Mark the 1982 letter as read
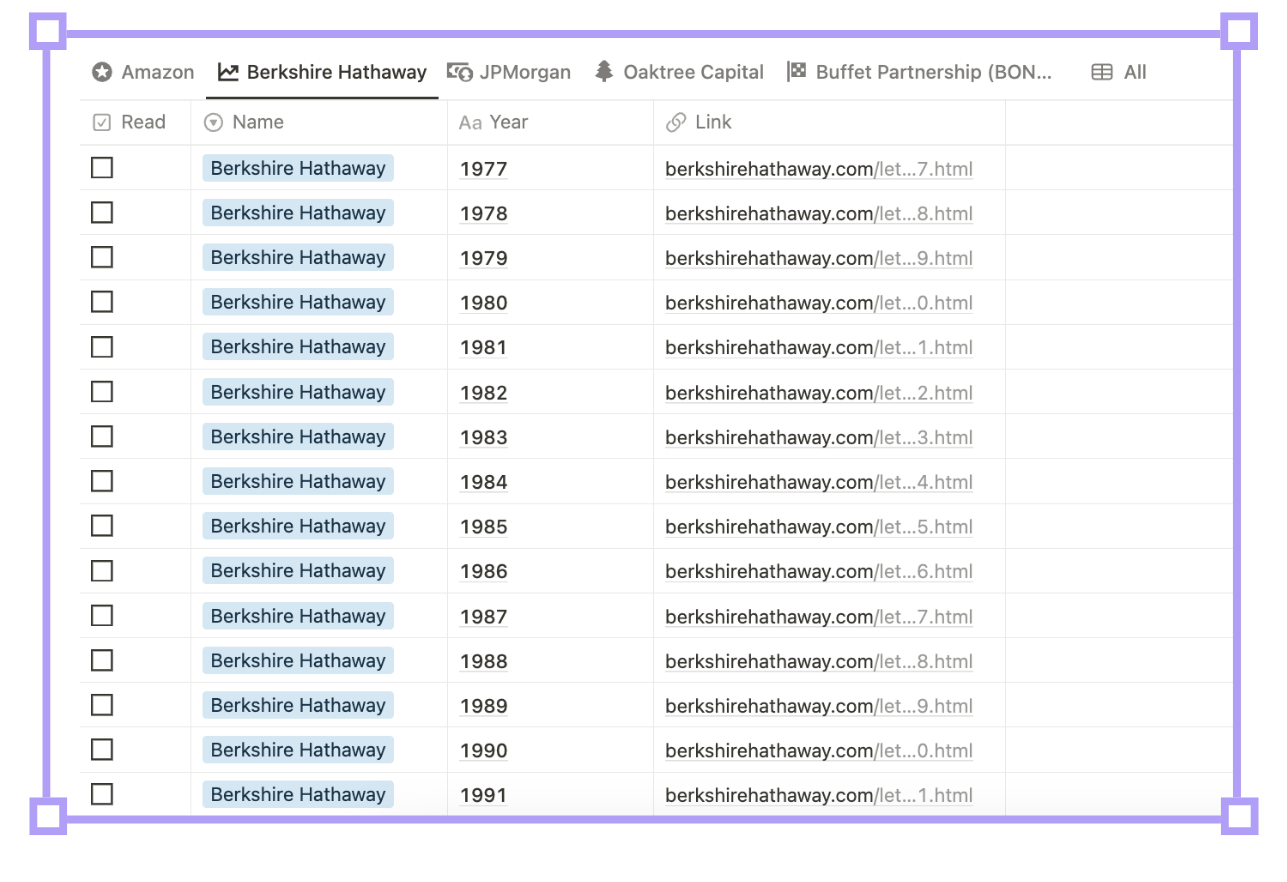This screenshot has height=882, width=1287. click(102, 392)
